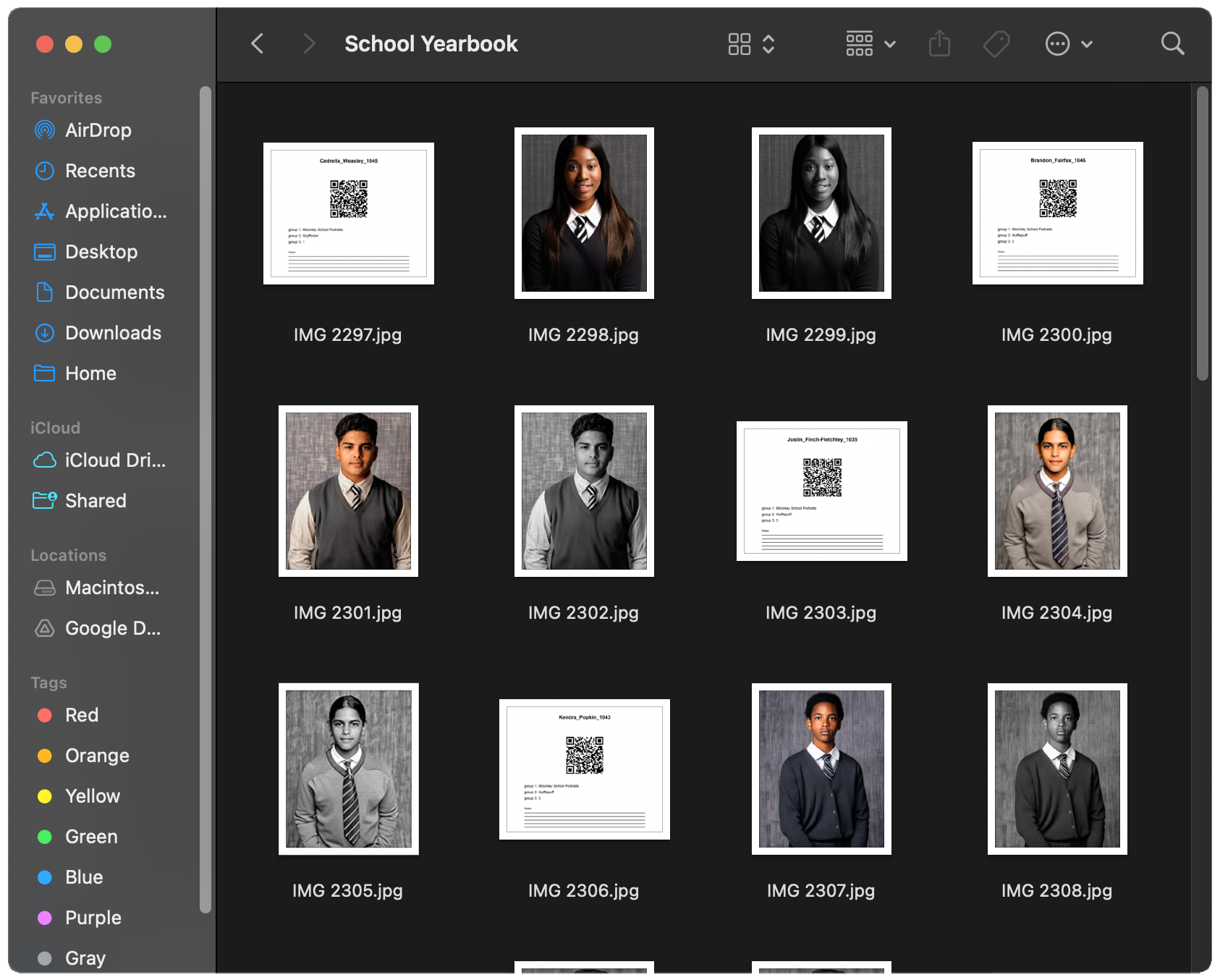Click the Edit Tags icon
The width and height of the screenshot is (1220, 980).
pyautogui.click(x=996, y=44)
